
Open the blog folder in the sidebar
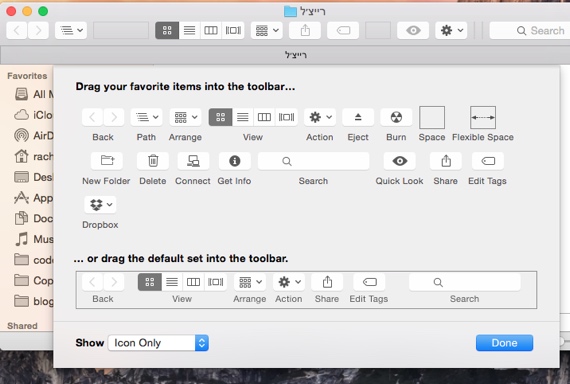pyautogui.click(x=33, y=301)
